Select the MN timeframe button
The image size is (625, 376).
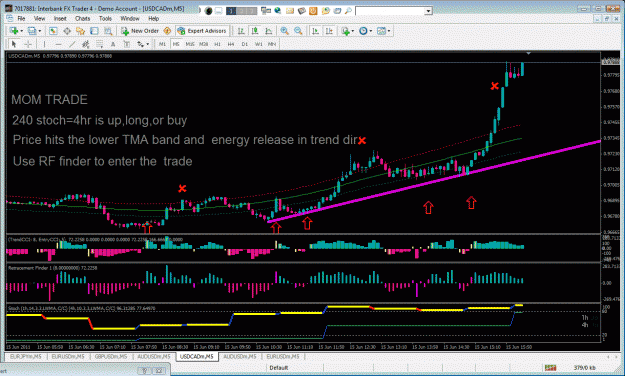(272, 44)
